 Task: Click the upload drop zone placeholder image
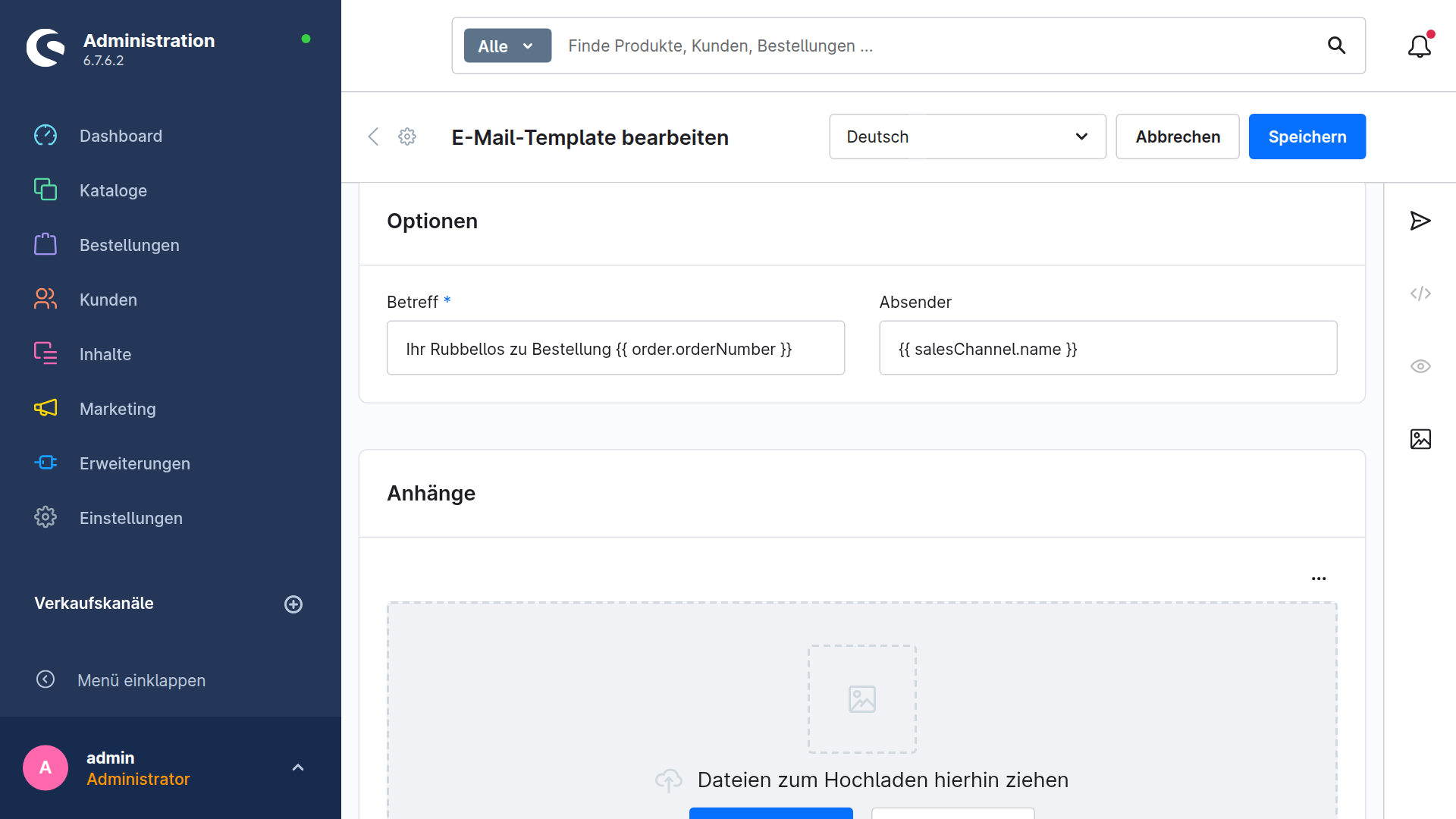pos(862,699)
